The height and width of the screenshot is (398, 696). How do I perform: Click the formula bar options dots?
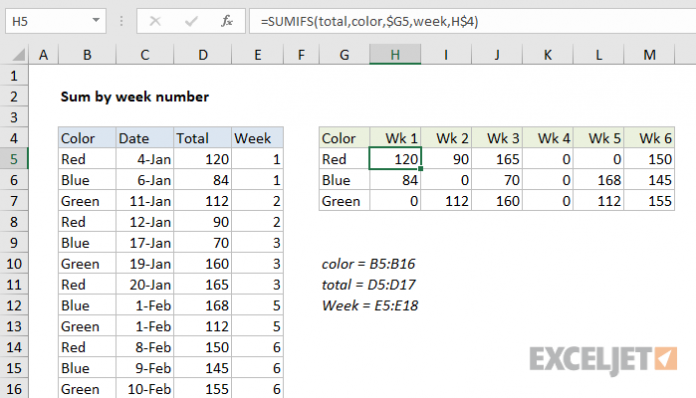121,21
